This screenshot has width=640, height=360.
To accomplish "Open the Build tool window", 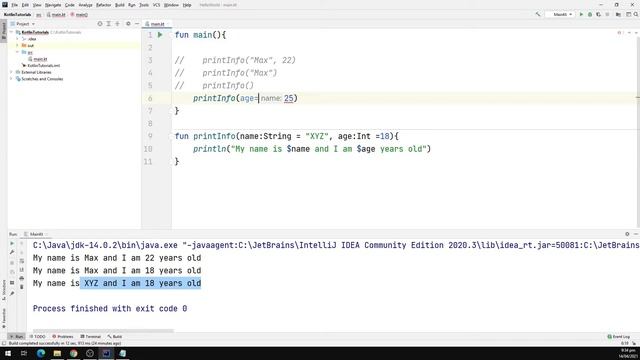I will click(x=115, y=336).
